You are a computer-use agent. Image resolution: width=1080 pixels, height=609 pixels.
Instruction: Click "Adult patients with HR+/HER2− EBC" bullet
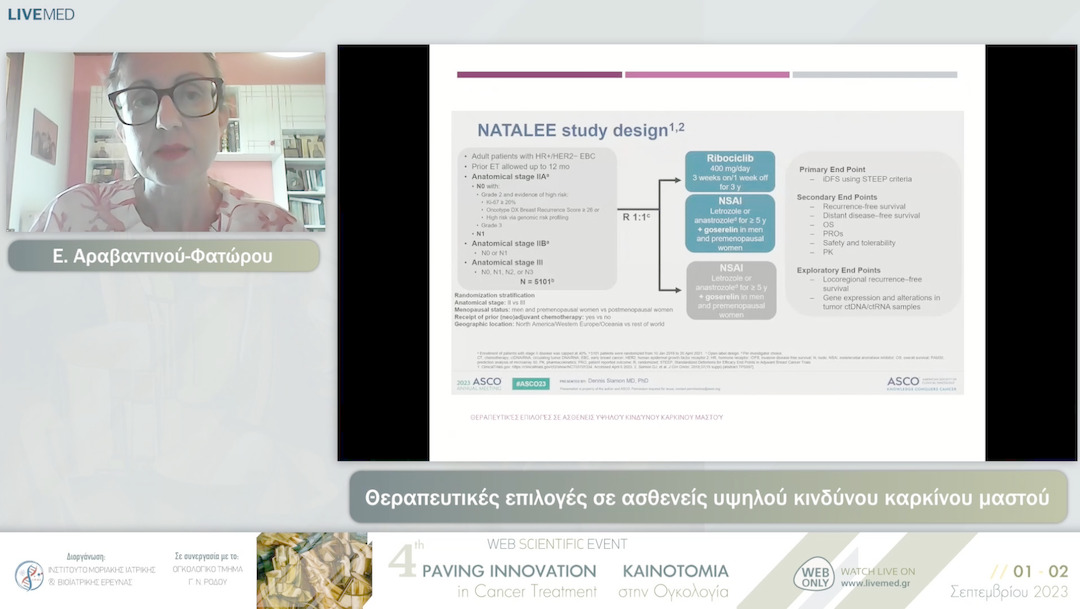[533, 156]
